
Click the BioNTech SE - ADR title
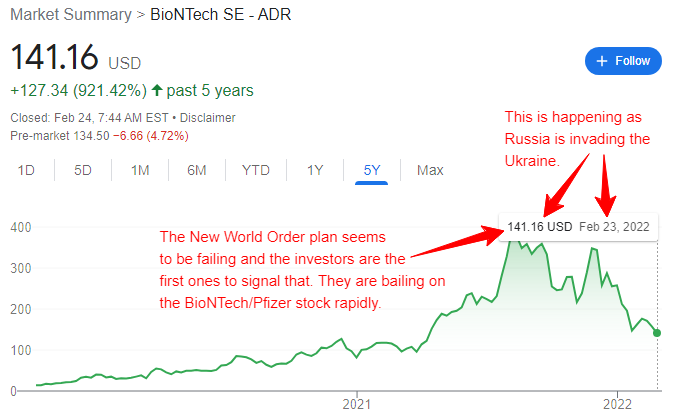222,15
